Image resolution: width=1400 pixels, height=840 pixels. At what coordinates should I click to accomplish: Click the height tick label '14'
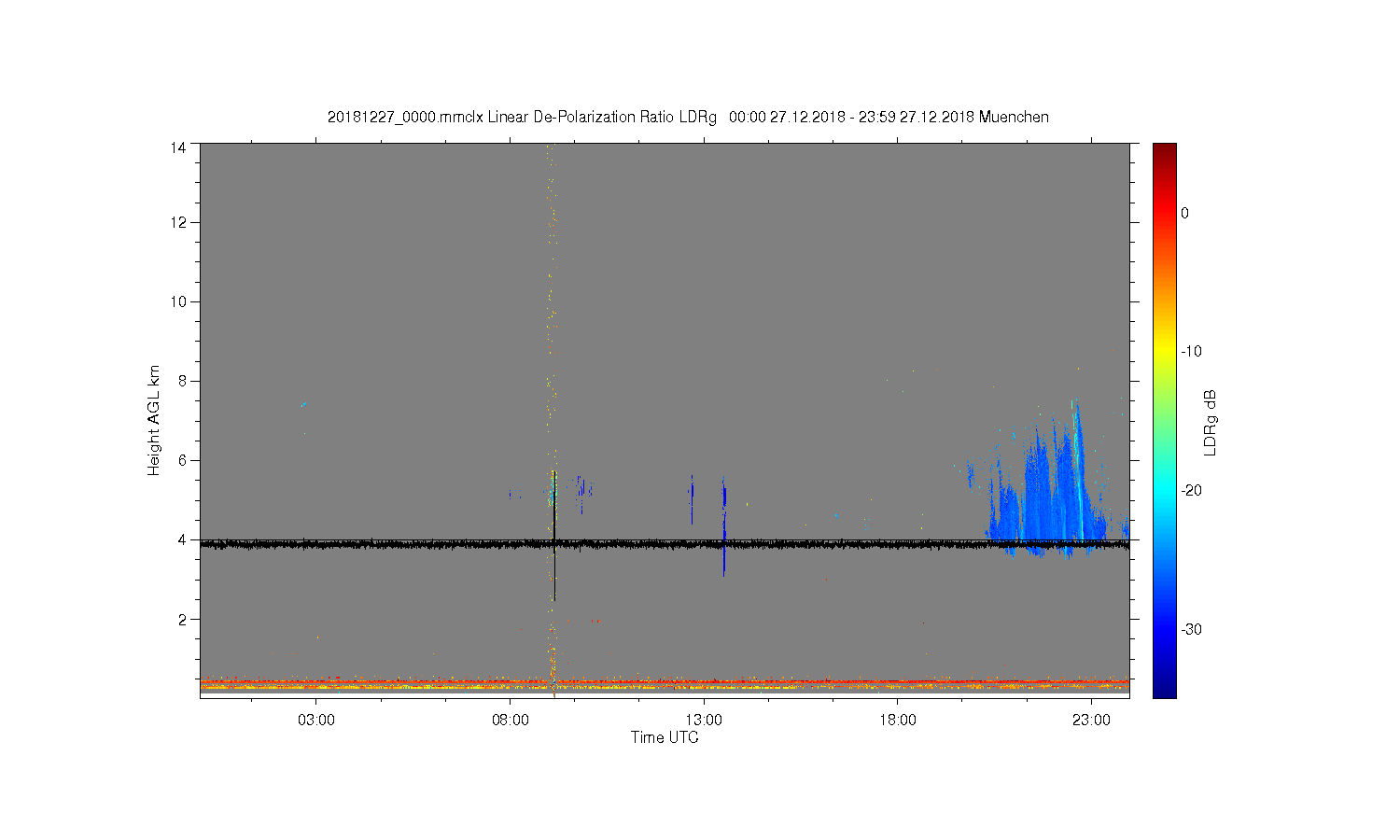(x=177, y=147)
